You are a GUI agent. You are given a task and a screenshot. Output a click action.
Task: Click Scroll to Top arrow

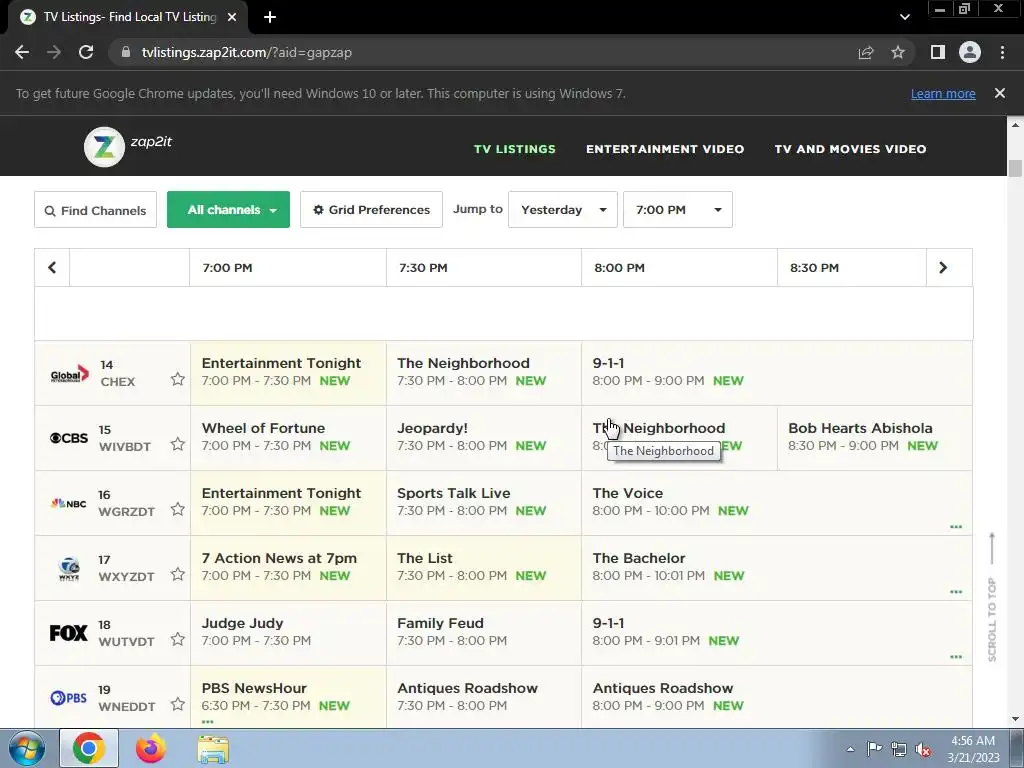(992, 598)
